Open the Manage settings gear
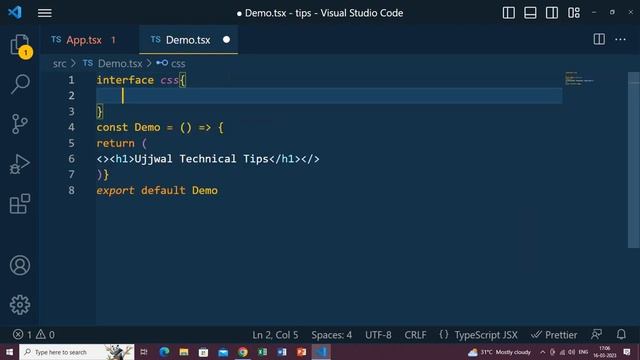Screen dimensions: 640x360 click(x=20, y=305)
